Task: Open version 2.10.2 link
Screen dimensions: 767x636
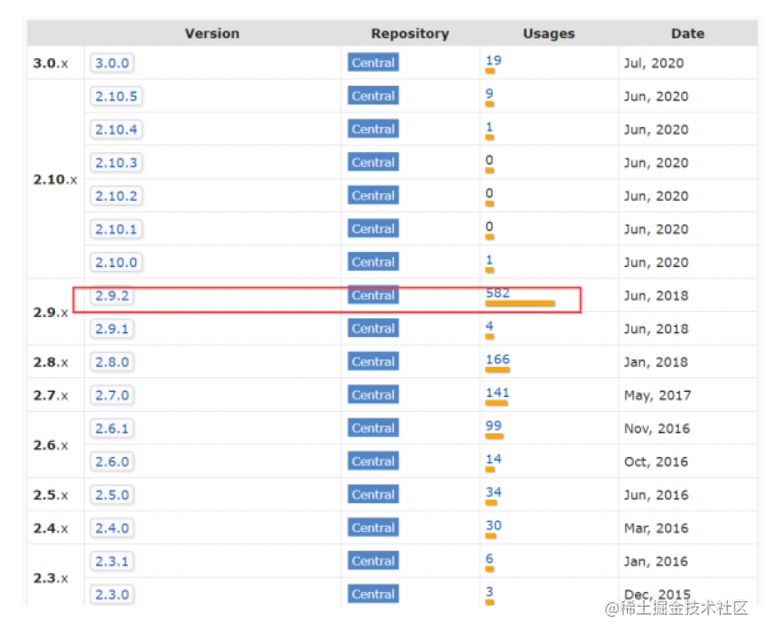Action: tap(116, 196)
